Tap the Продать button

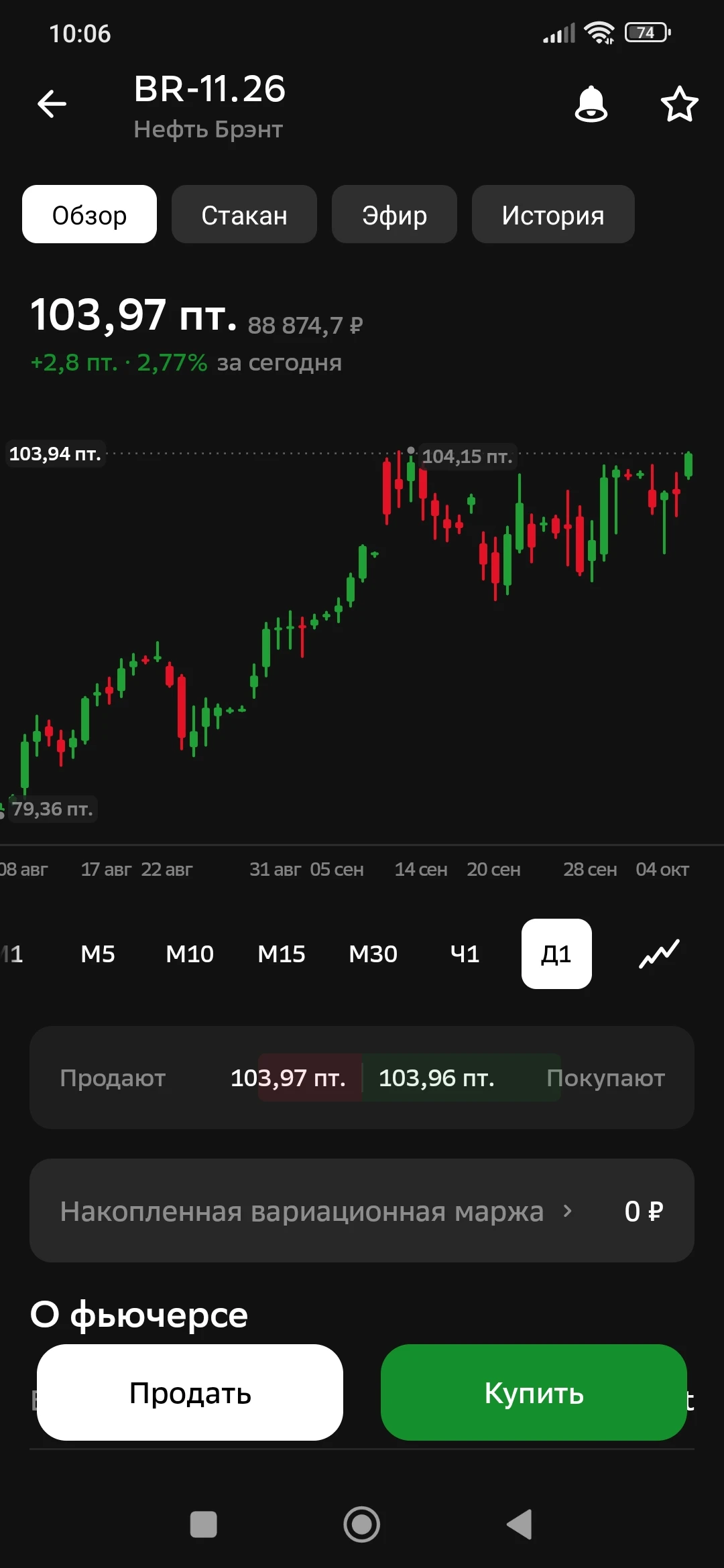click(x=190, y=1392)
